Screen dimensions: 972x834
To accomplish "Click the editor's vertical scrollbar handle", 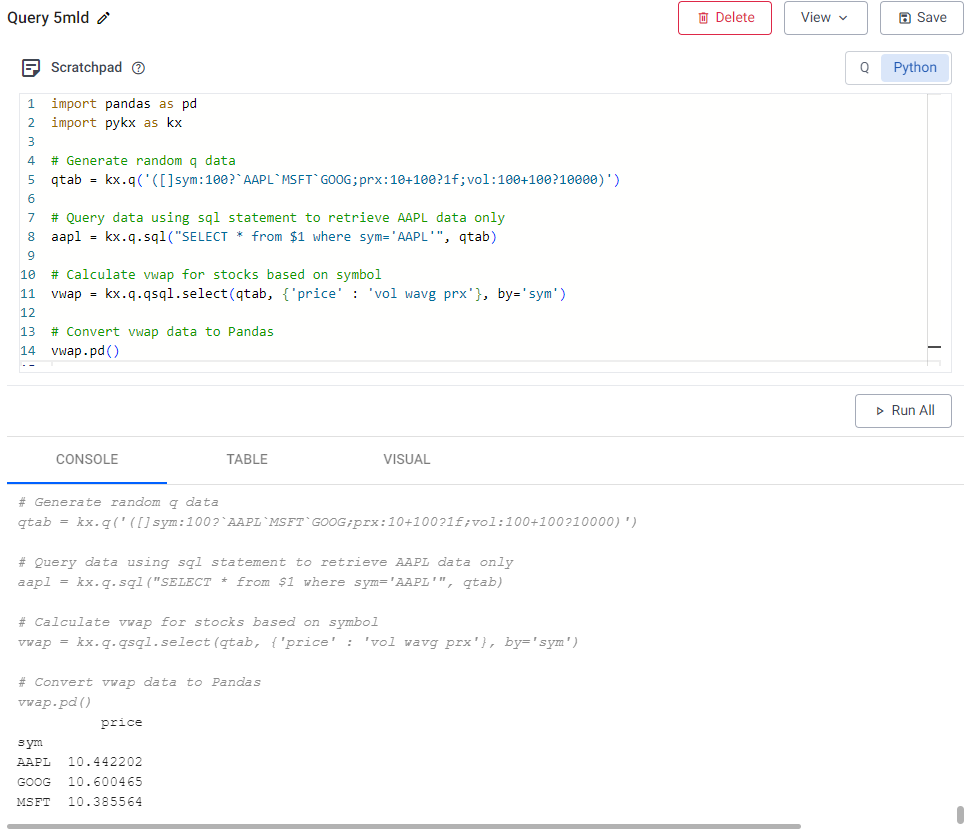I will (x=934, y=346).
